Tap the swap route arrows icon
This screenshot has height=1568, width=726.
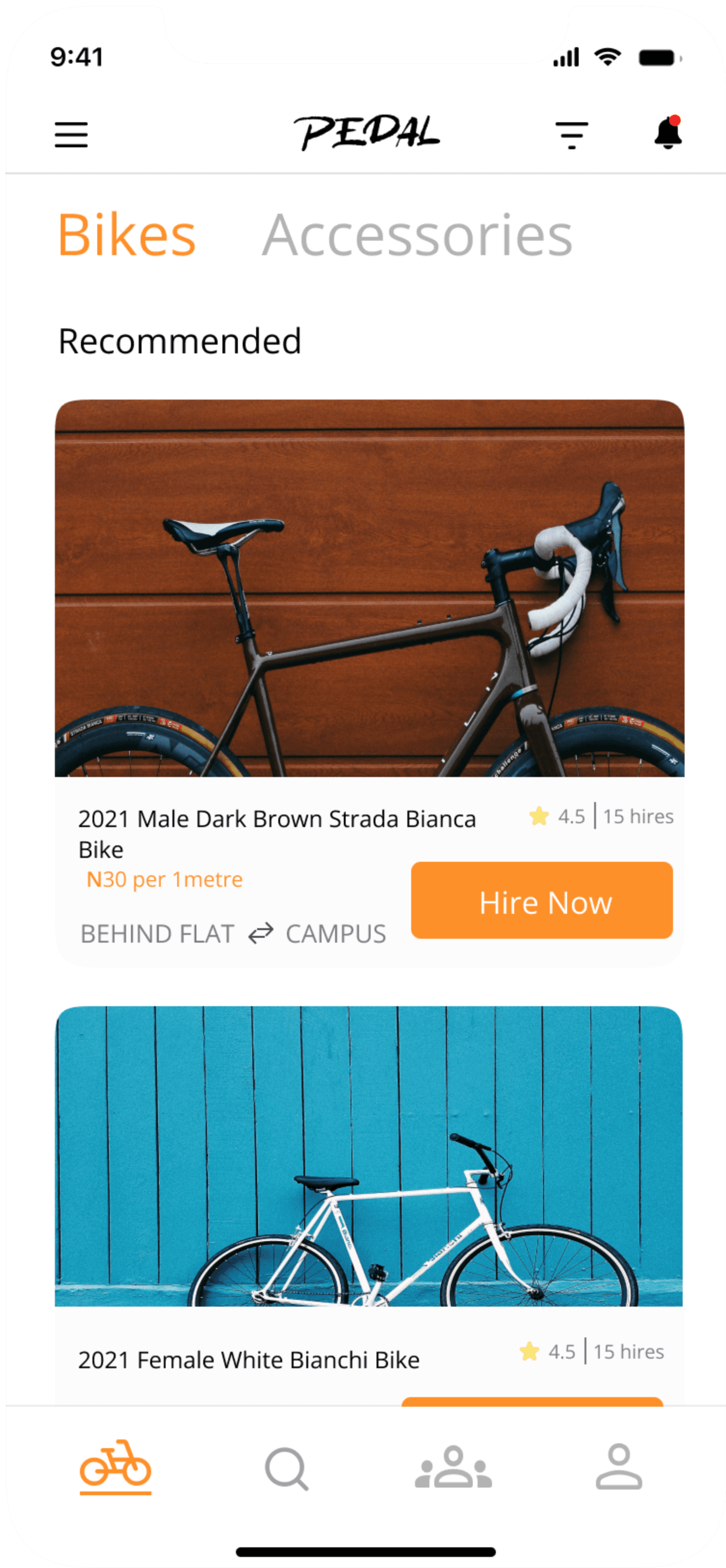click(x=260, y=933)
